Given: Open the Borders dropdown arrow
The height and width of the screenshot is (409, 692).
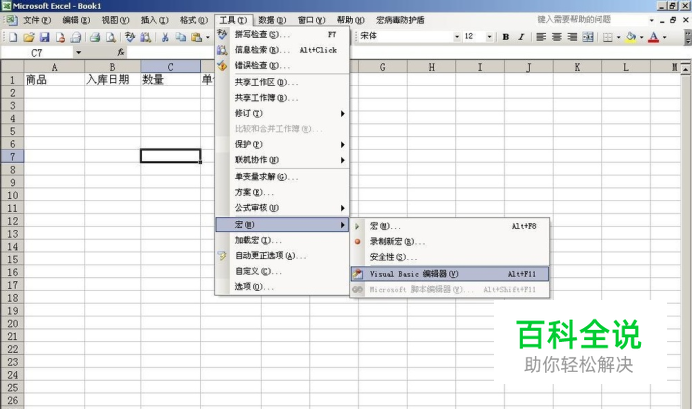Looking at the screenshot, I should 618,37.
